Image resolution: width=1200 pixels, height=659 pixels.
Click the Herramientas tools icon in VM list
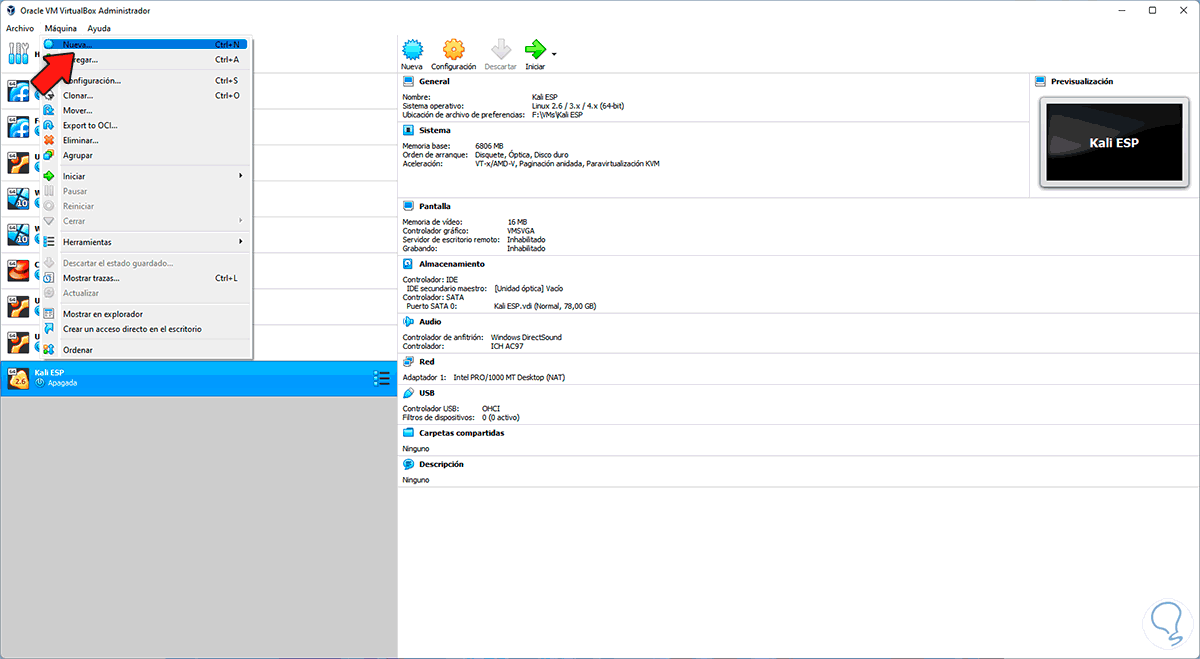19,54
